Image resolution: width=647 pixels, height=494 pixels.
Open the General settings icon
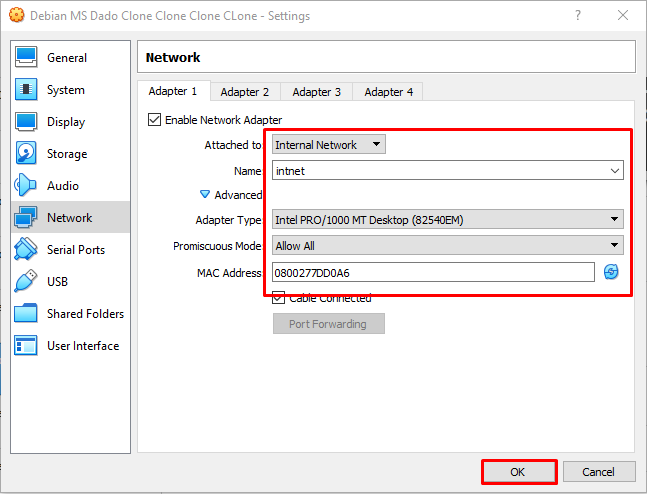coord(26,57)
